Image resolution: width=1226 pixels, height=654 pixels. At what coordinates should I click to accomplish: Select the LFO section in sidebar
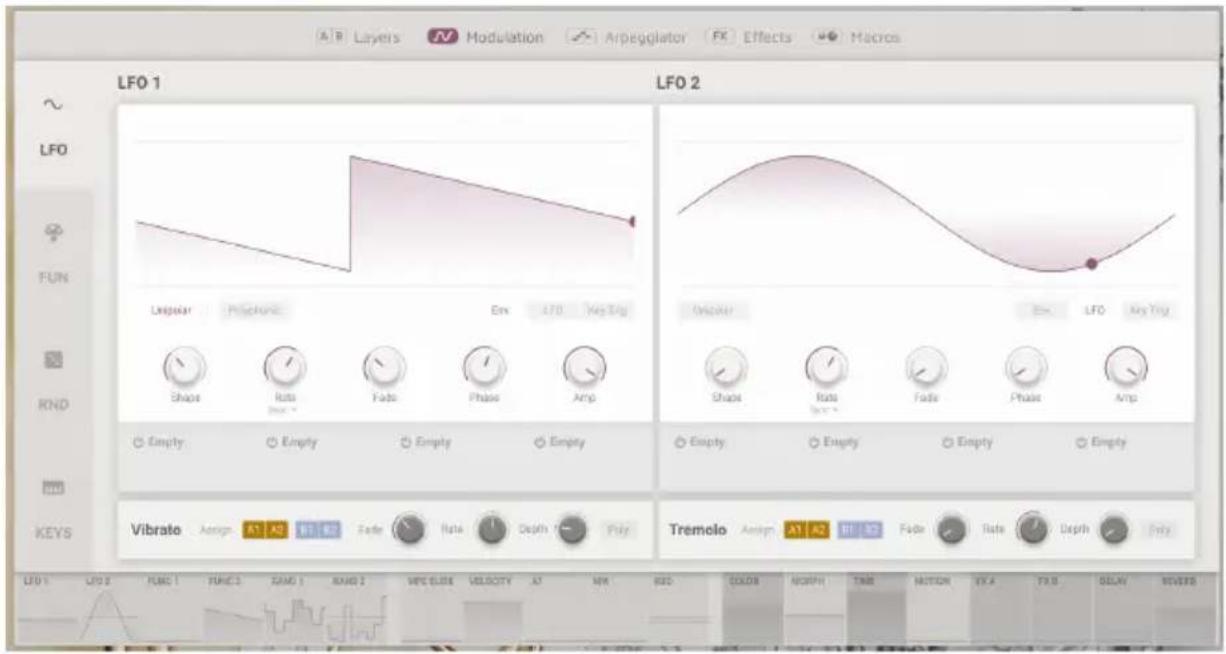pyautogui.click(x=52, y=126)
